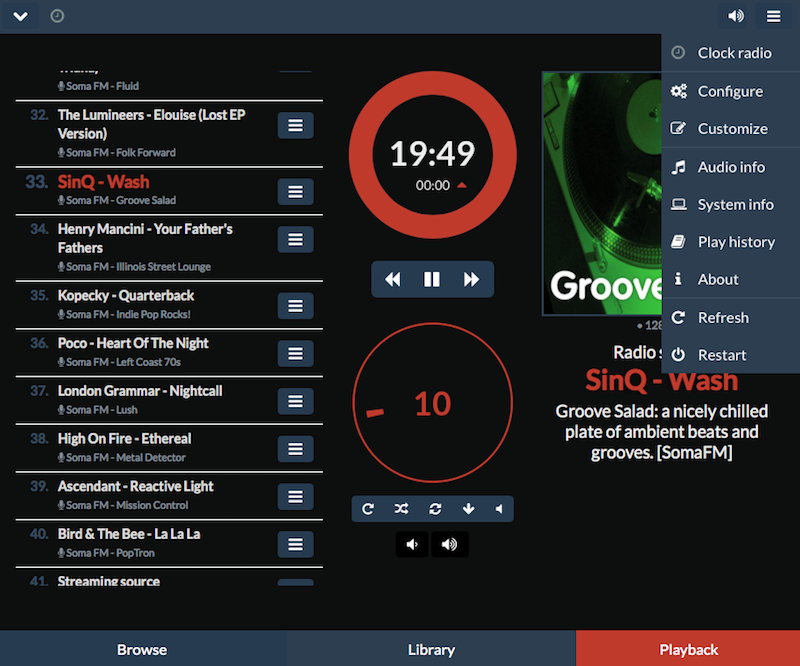The image size is (800, 666).
Task: Switch to the Browse tab
Action: click(x=142, y=649)
